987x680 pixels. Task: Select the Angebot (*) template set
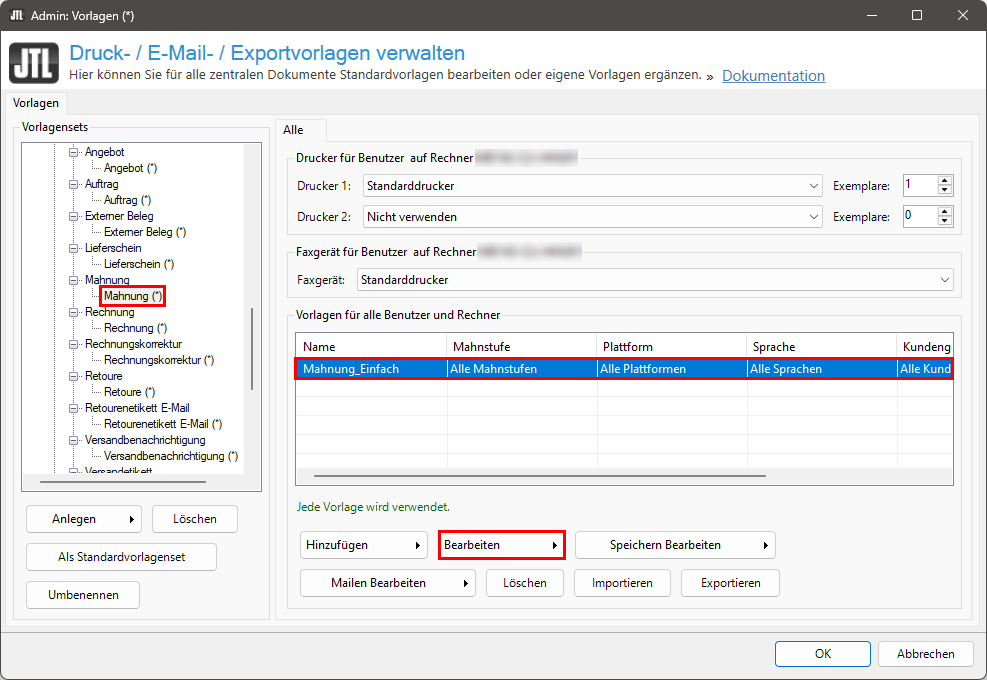130,168
